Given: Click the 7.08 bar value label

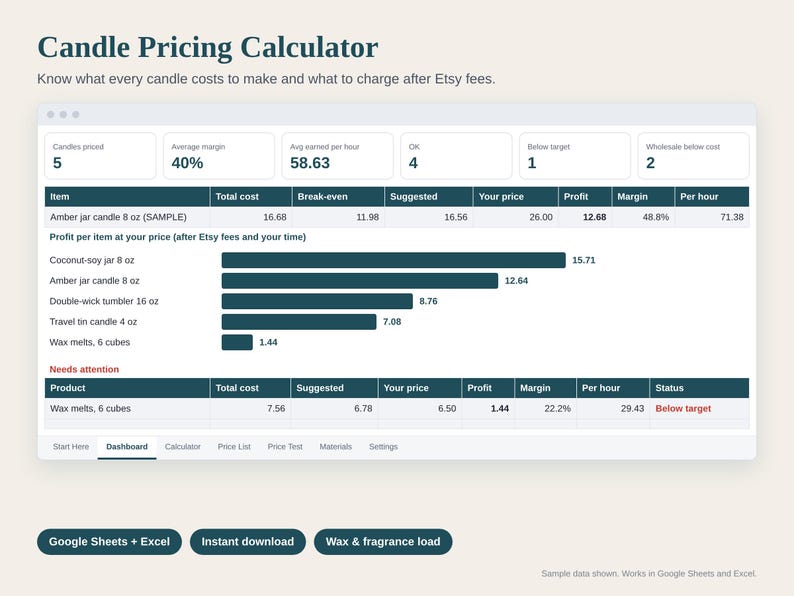Looking at the screenshot, I should (x=392, y=322).
